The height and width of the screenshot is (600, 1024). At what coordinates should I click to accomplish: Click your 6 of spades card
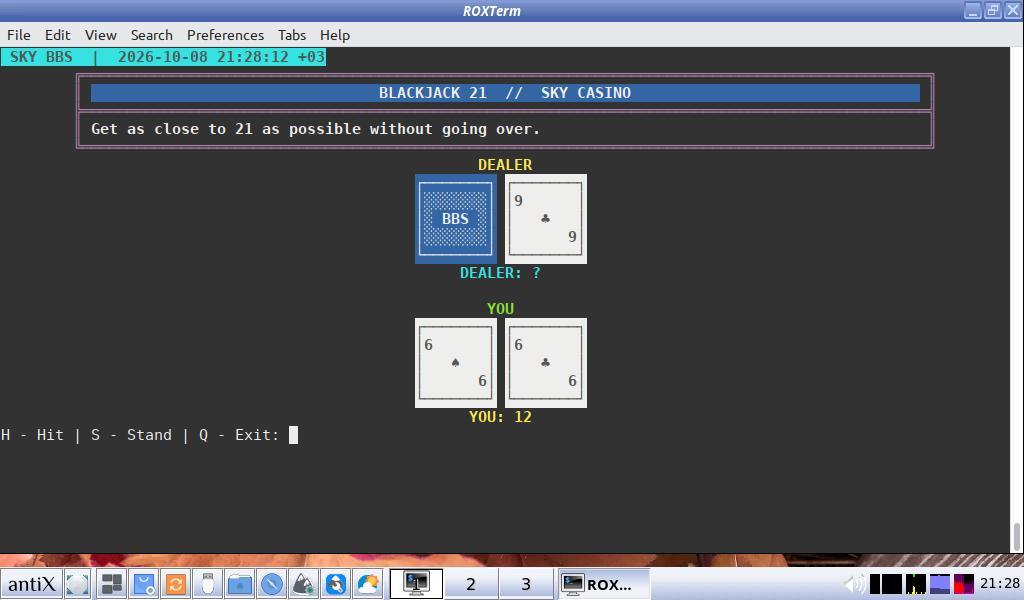click(x=456, y=363)
